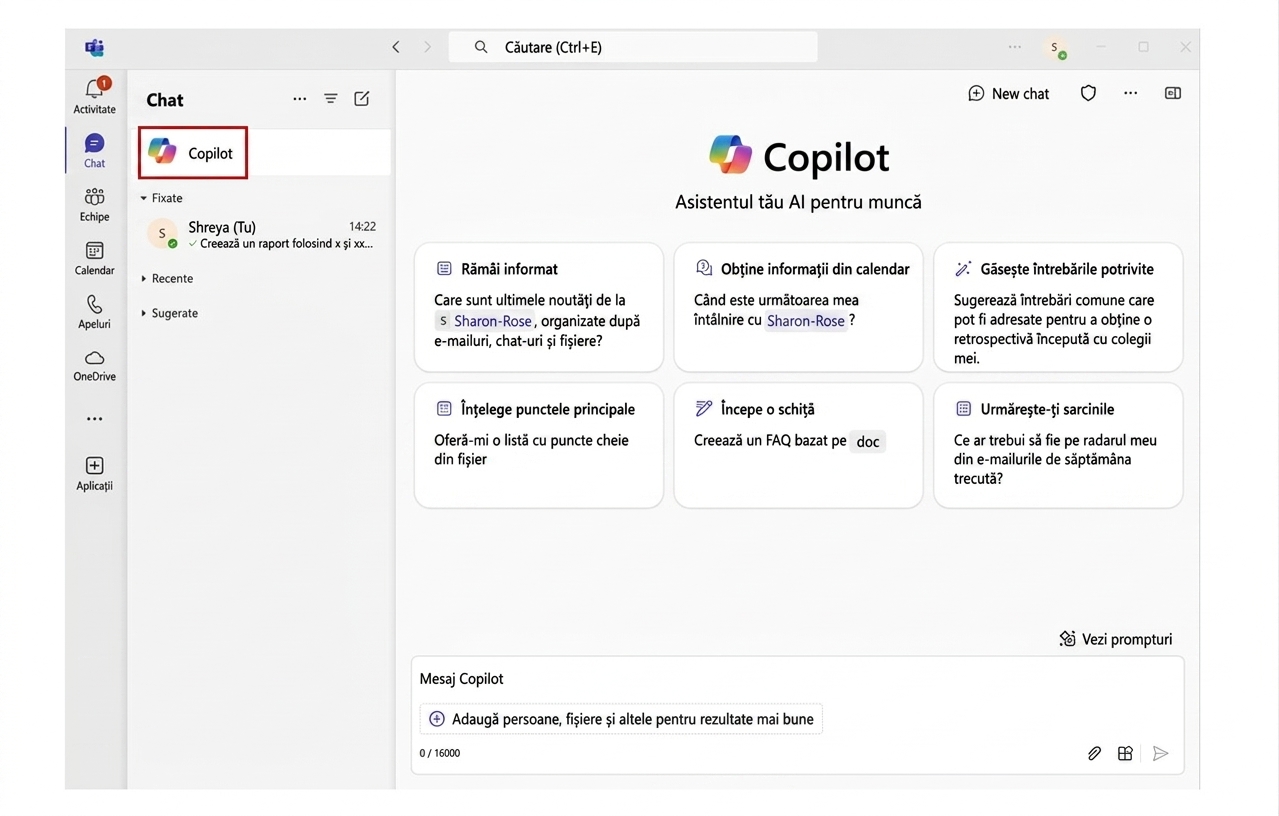Open the chat filter icon

click(331, 99)
